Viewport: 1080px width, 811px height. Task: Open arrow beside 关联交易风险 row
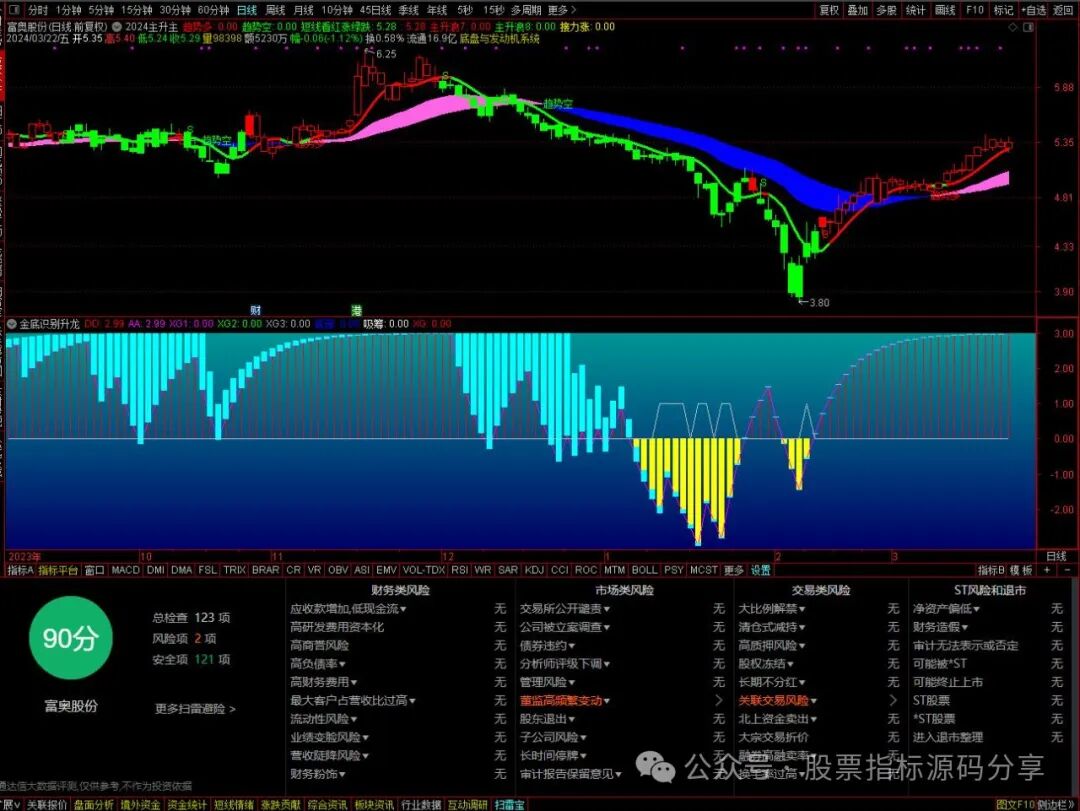click(893, 700)
